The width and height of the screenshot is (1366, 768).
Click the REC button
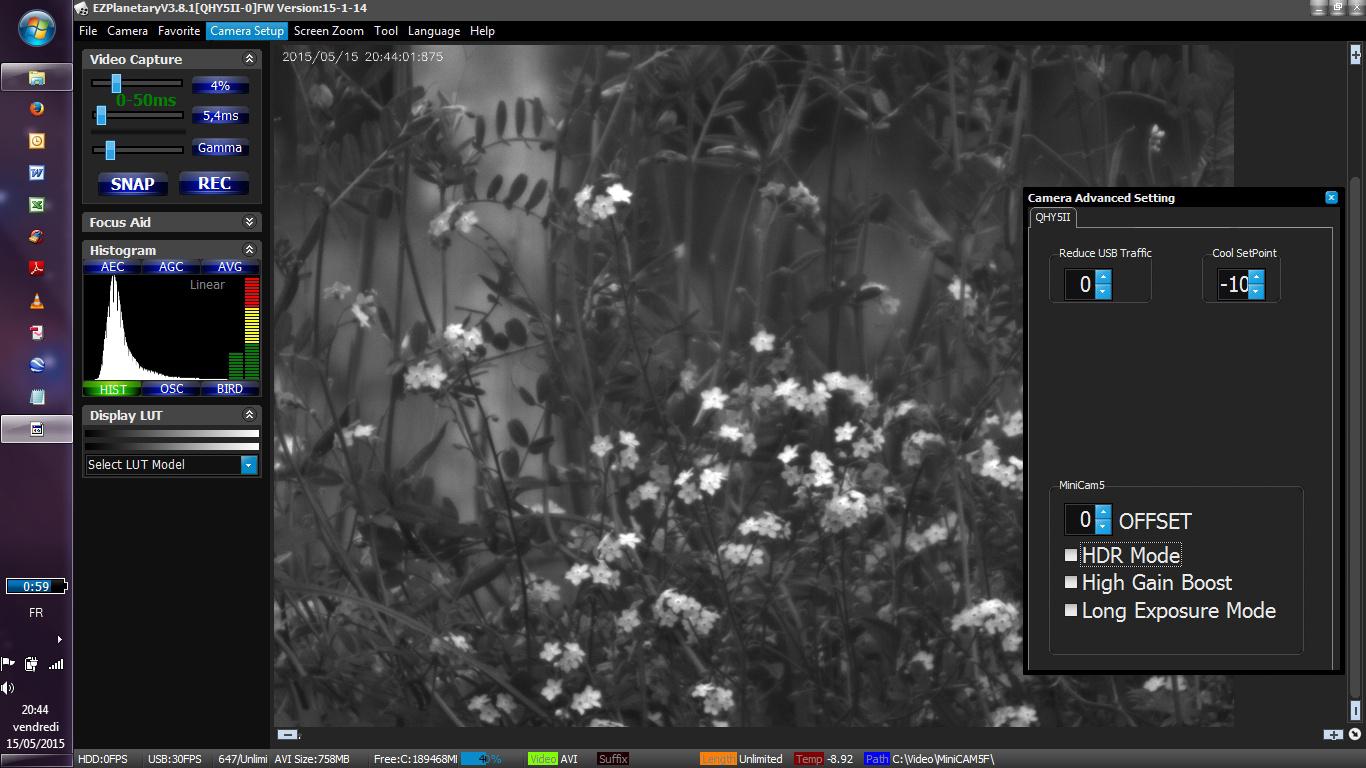coord(214,184)
